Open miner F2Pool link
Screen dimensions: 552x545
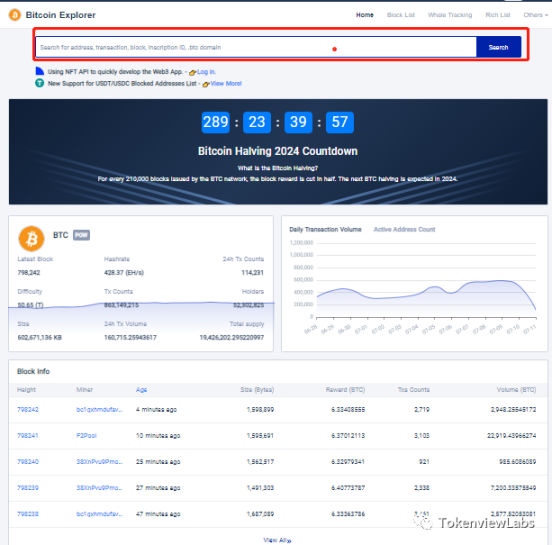click(x=86, y=436)
